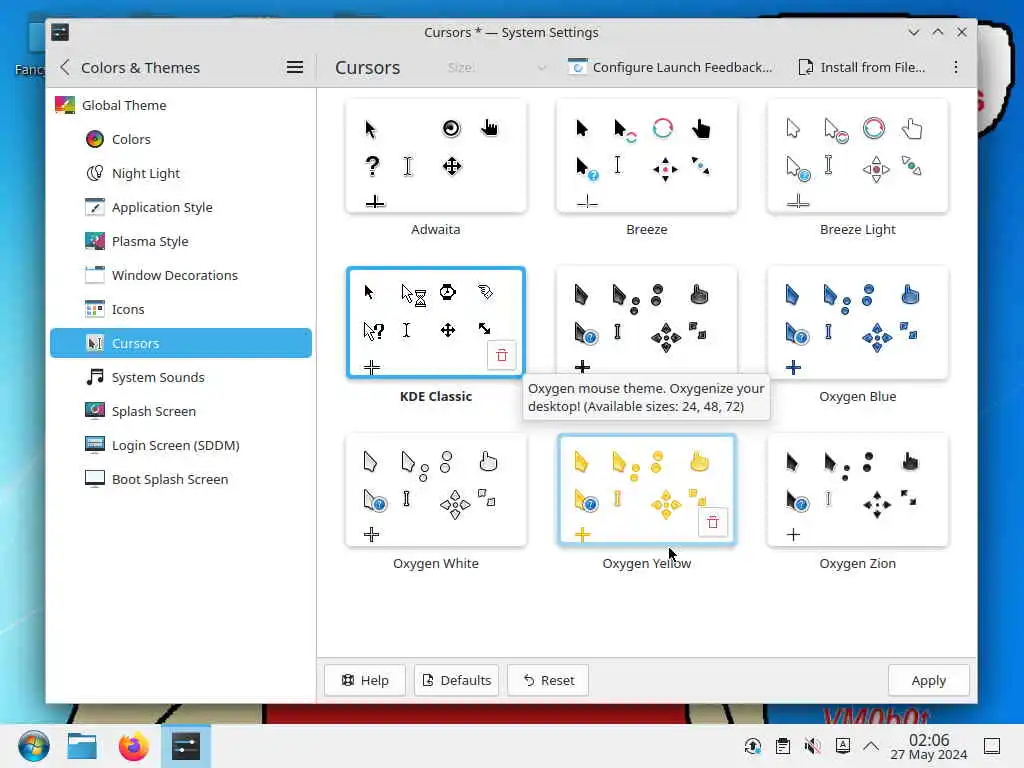
Task: Open the Colors settings page
Action: click(x=181, y=139)
